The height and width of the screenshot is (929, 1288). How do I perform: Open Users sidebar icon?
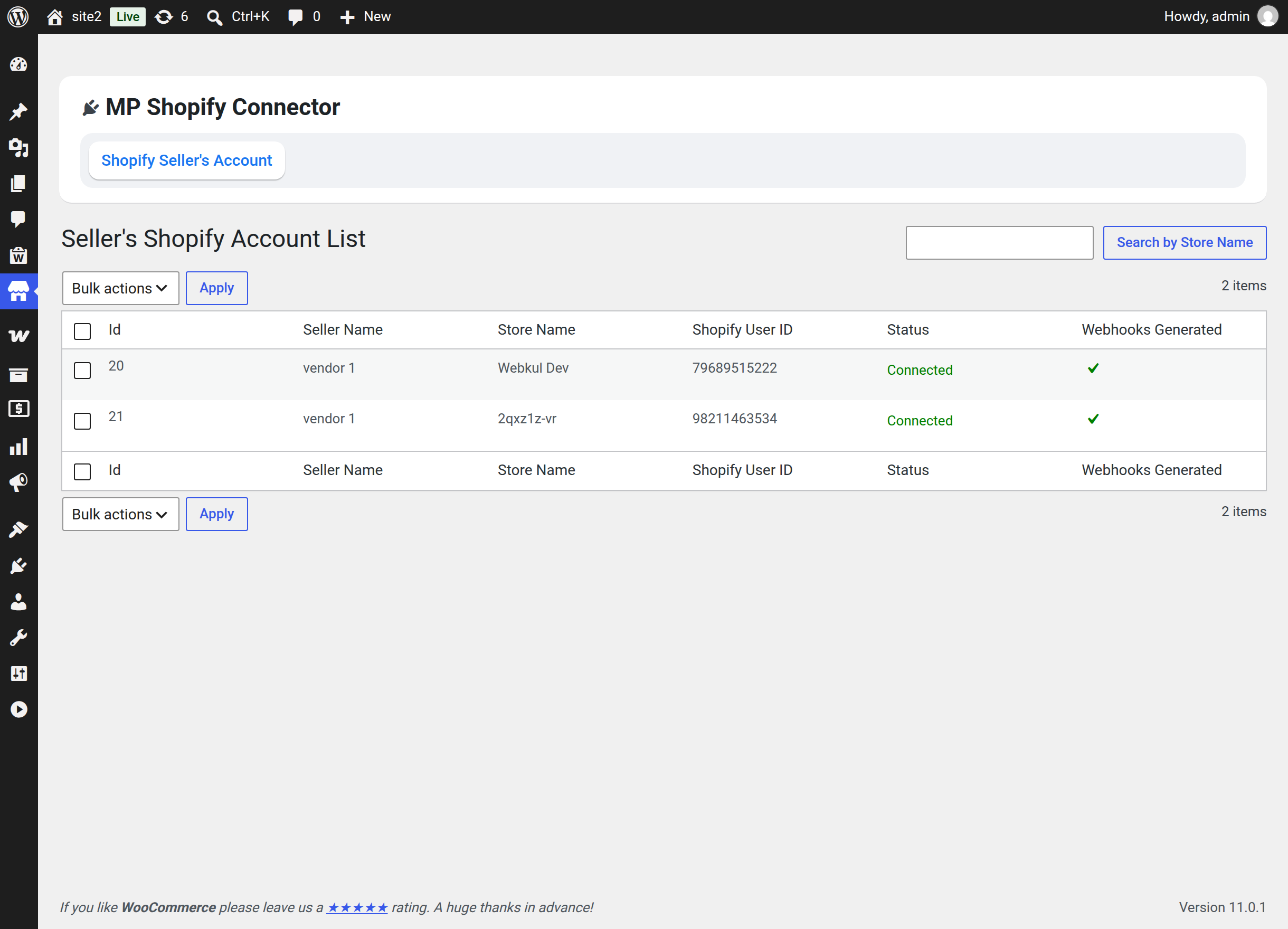[x=19, y=602]
